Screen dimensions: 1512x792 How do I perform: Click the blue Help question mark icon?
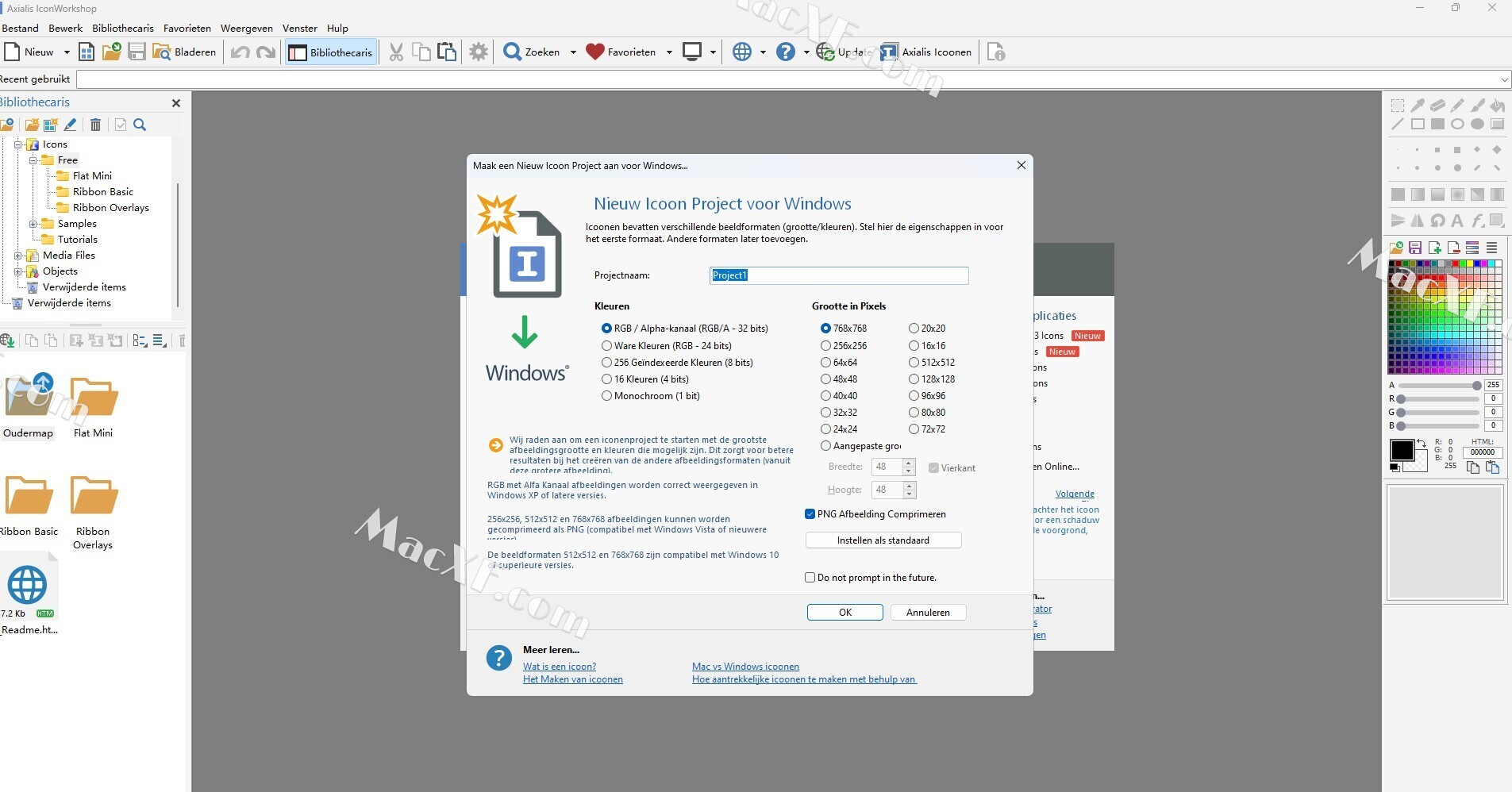pos(786,52)
